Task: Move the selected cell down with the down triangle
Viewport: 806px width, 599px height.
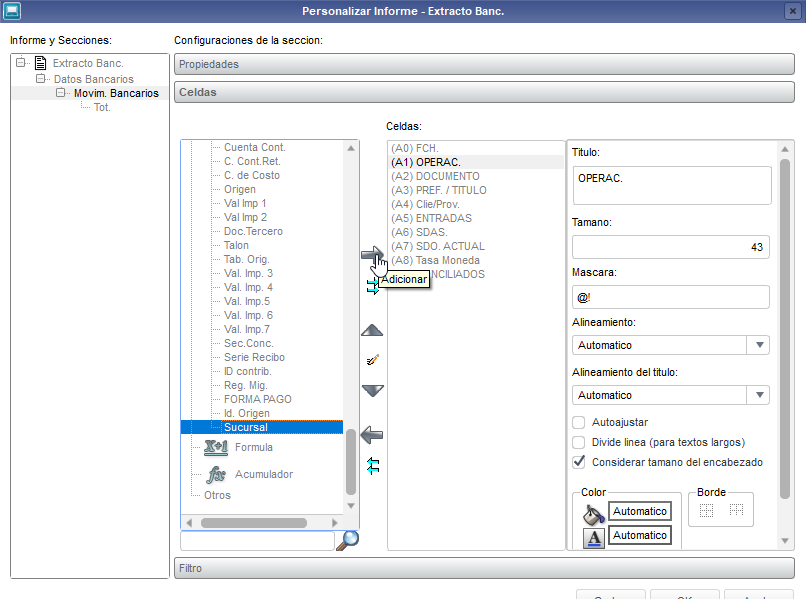Action: click(x=372, y=390)
